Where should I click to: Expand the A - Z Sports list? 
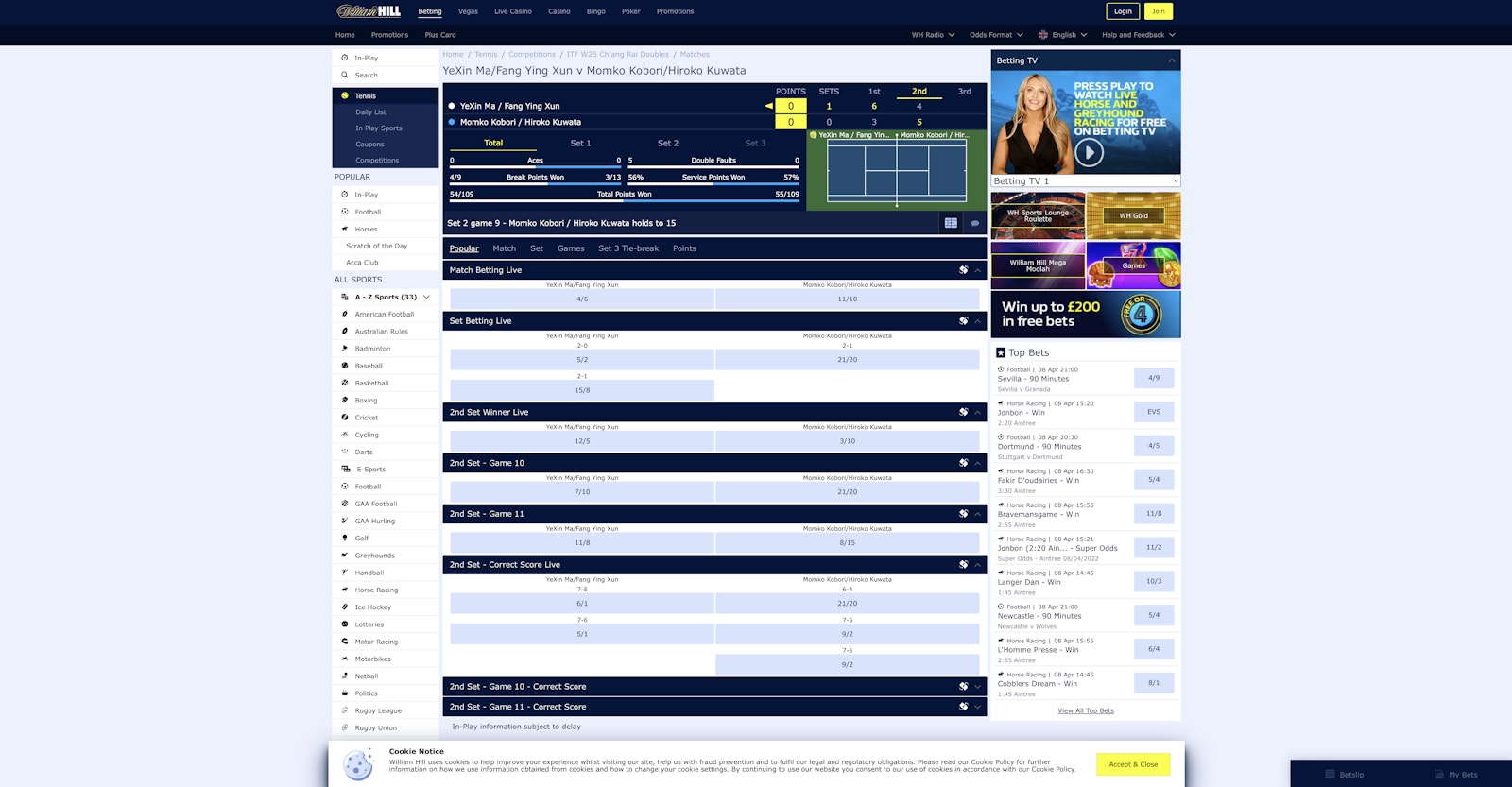click(x=426, y=297)
